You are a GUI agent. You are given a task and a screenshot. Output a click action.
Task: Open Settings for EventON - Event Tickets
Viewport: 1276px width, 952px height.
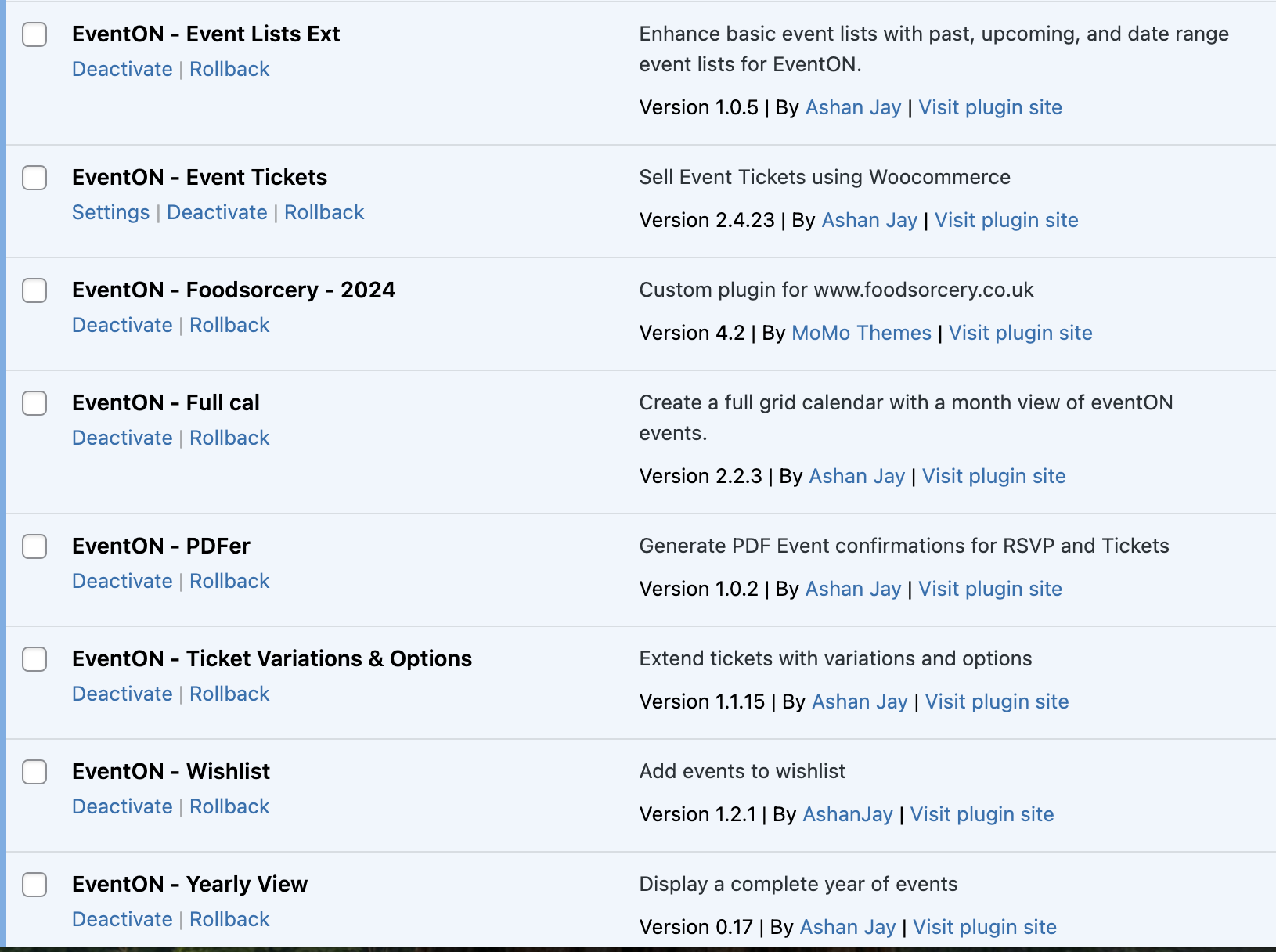pyautogui.click(x=110, y=212)
